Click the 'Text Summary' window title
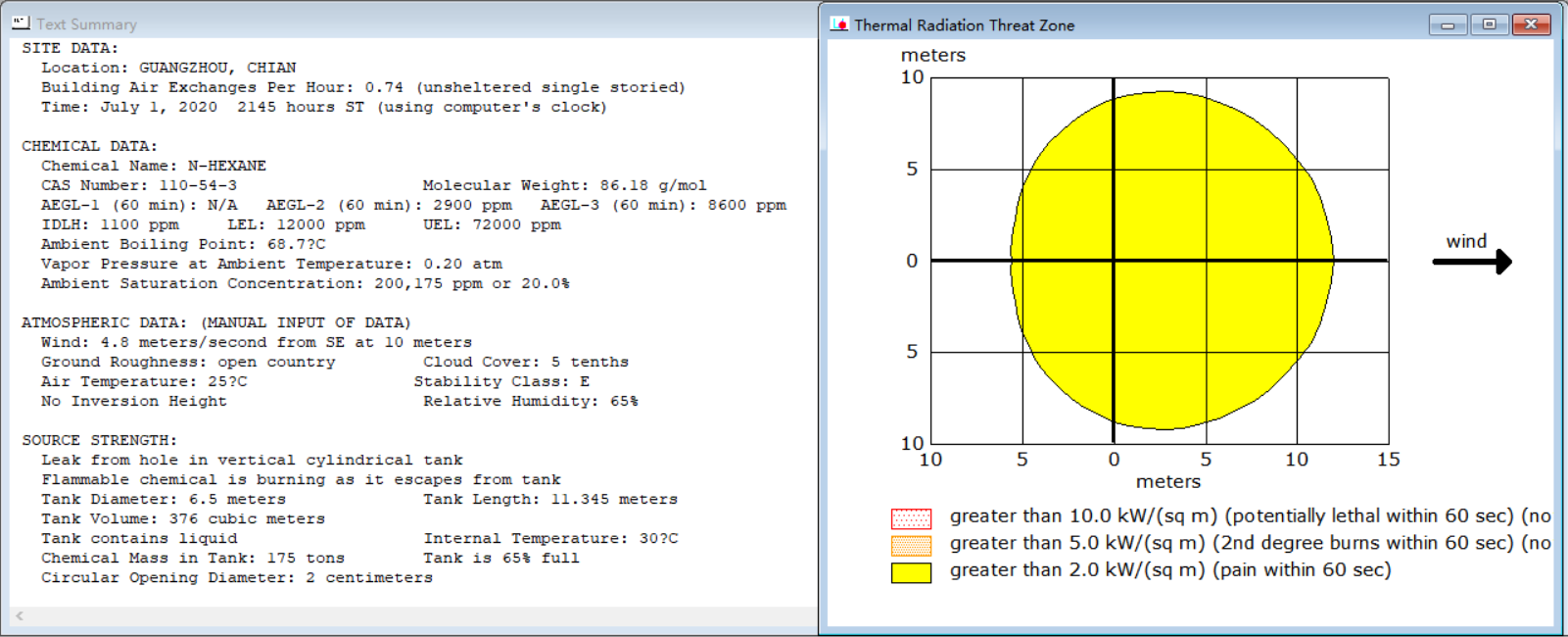The height and width of the screenshot is (637, 1568). pyautogui.click(x=86, y=24)
